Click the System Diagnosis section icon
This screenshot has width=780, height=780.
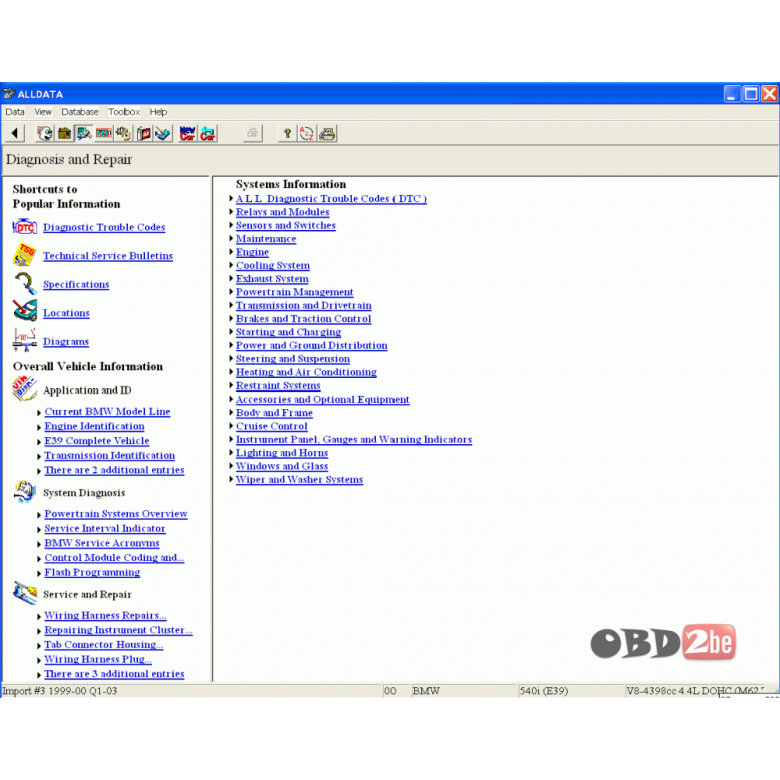25,491
